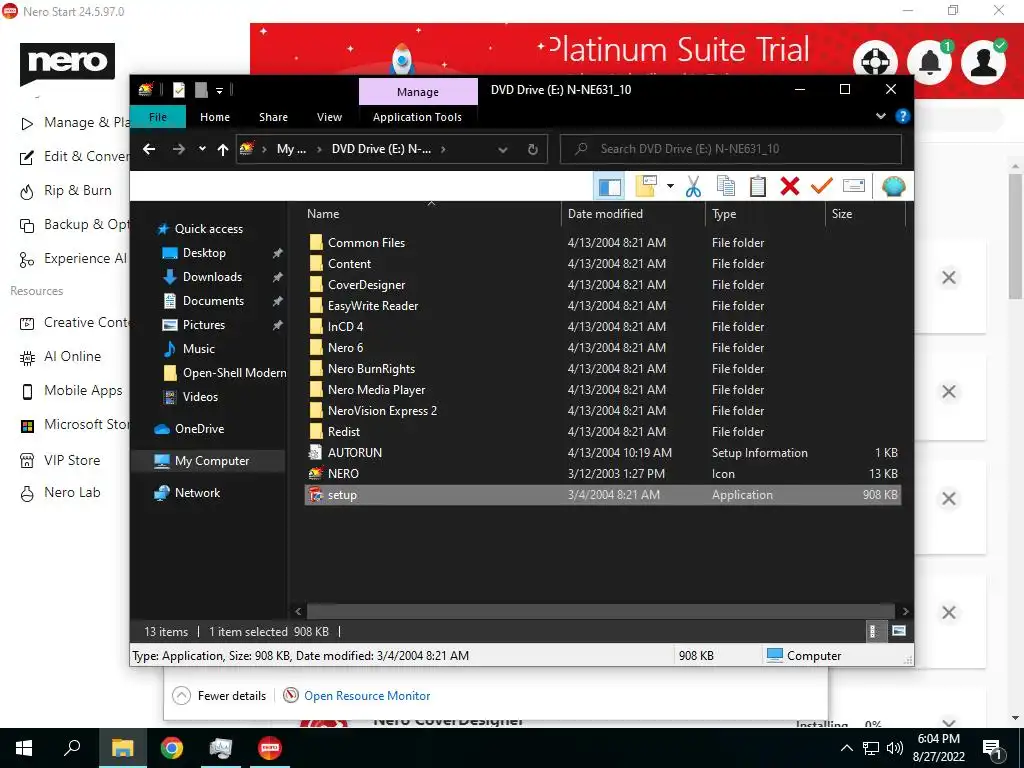Click the email envelope toolbar icon

[854, 186]
